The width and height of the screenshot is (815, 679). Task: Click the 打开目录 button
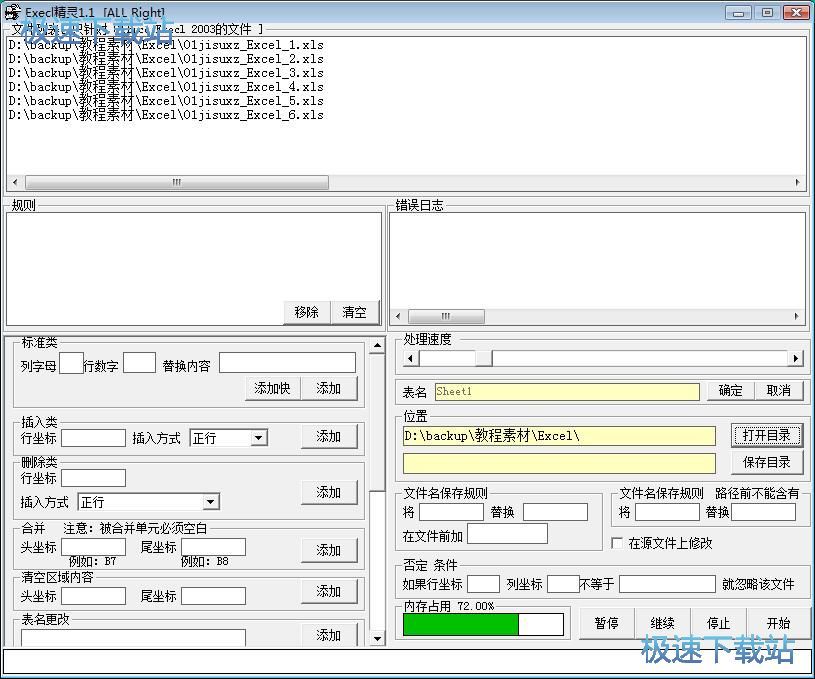(x=766, y=435)
